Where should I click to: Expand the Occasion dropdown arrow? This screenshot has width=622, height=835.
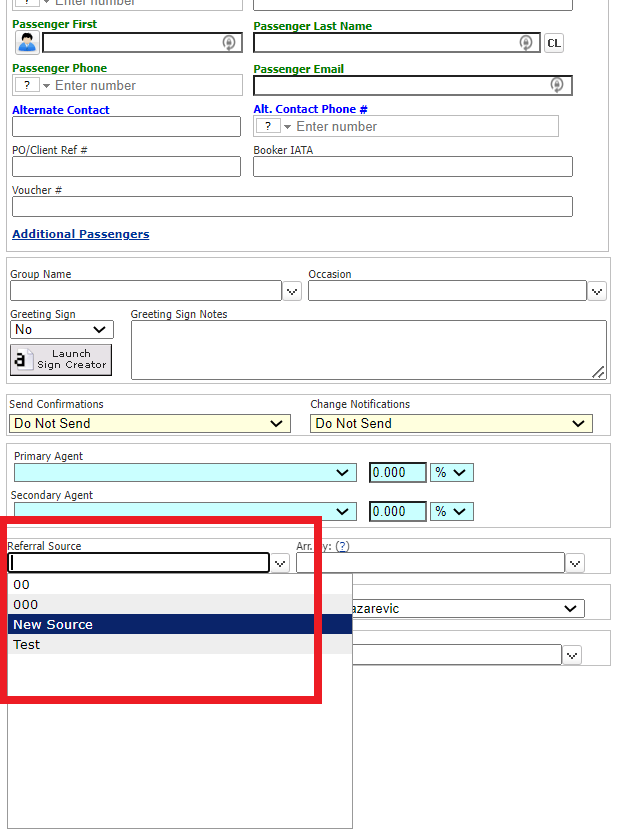coord(597,291)
